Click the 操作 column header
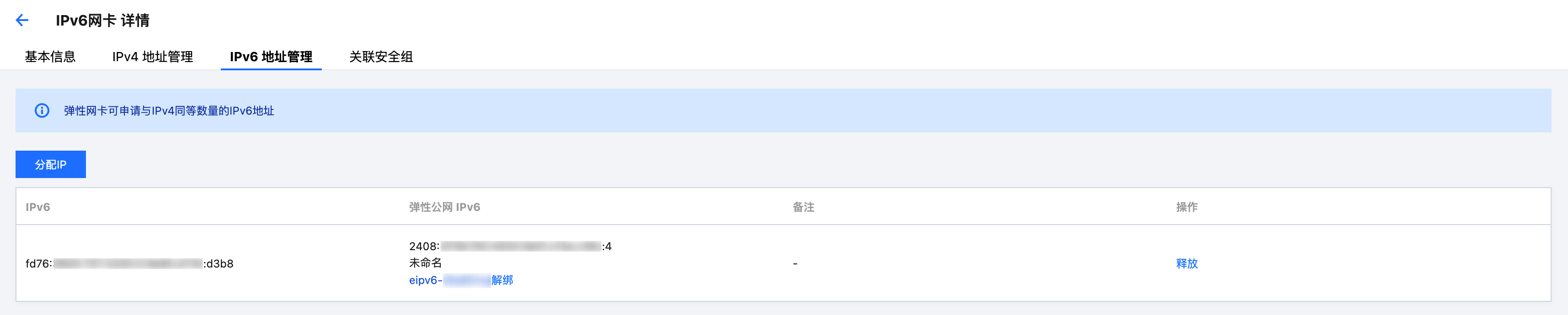Image resolution: width=1568 pixels, height=315 pixels. (1186, 207)
